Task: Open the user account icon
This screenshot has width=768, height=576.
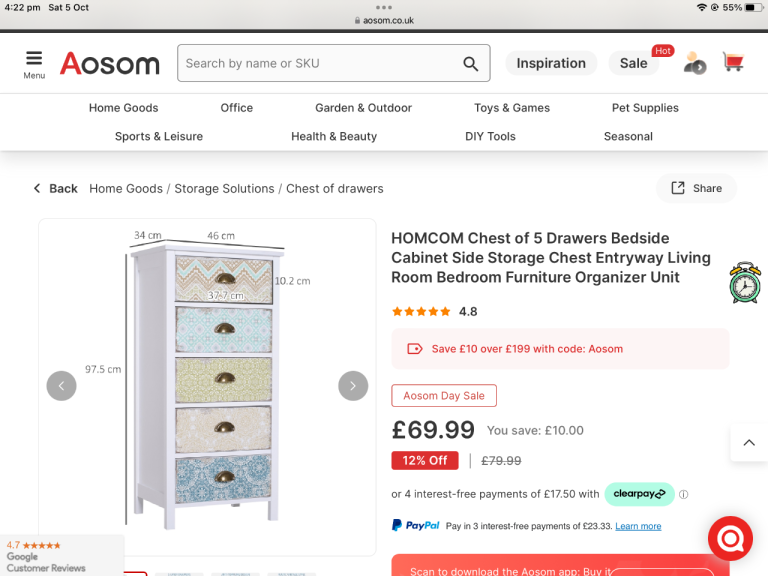Action: (694, 63)
